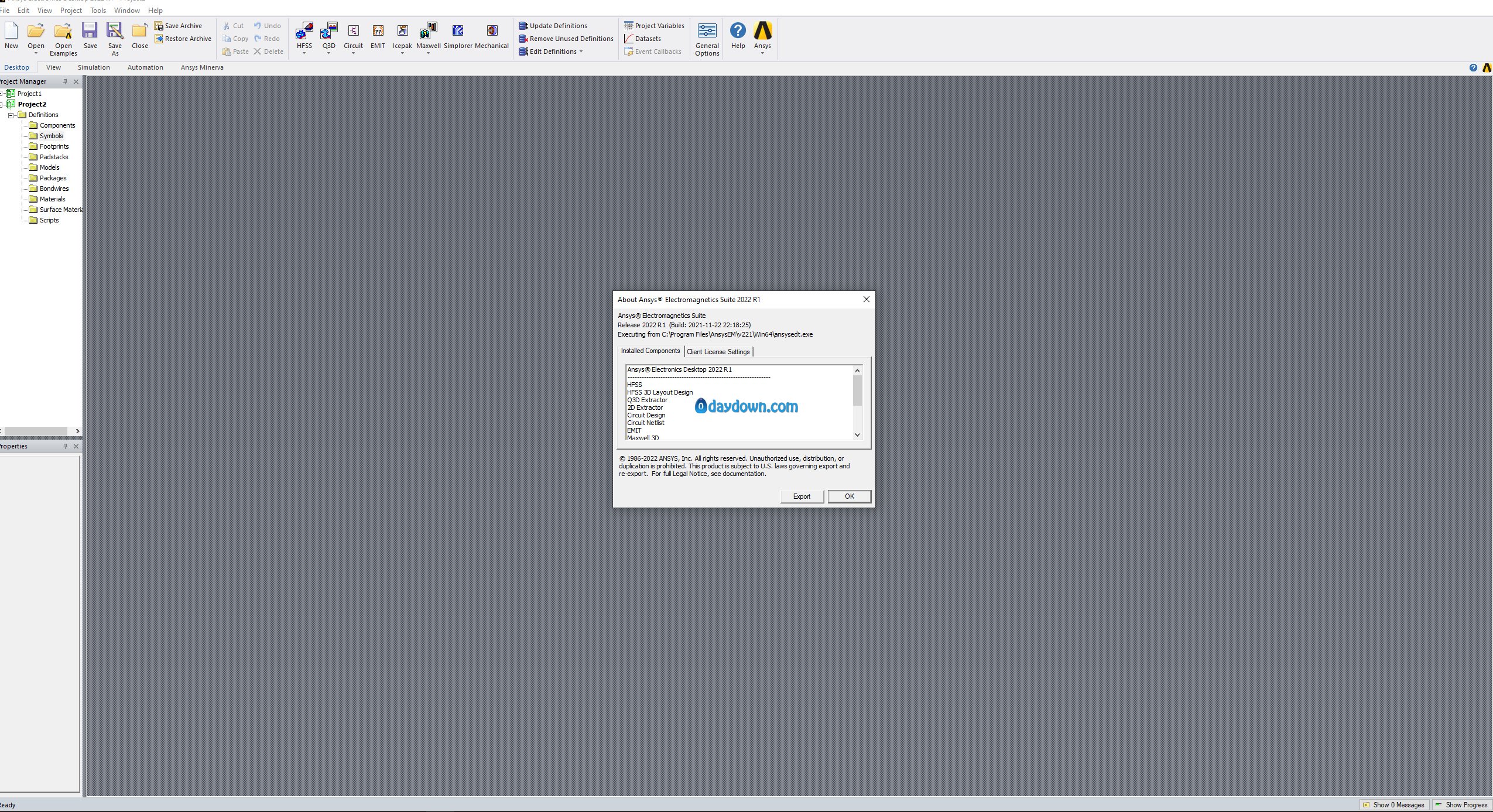Image resolution: width=1493 pixels, height=812 pixels.
Task: Expand the Maxwell dropdown arrow
Action: tap(428, 53)
